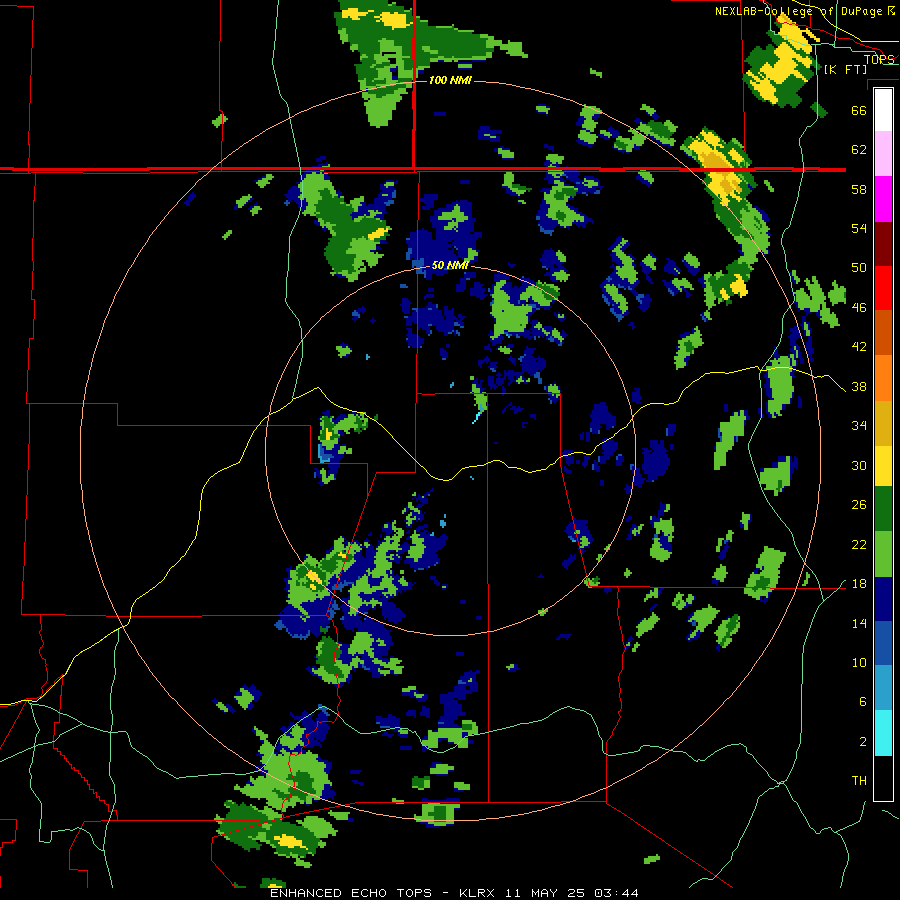Select the navy blue legend swatch
900x900 pixels.
[883, 599]
